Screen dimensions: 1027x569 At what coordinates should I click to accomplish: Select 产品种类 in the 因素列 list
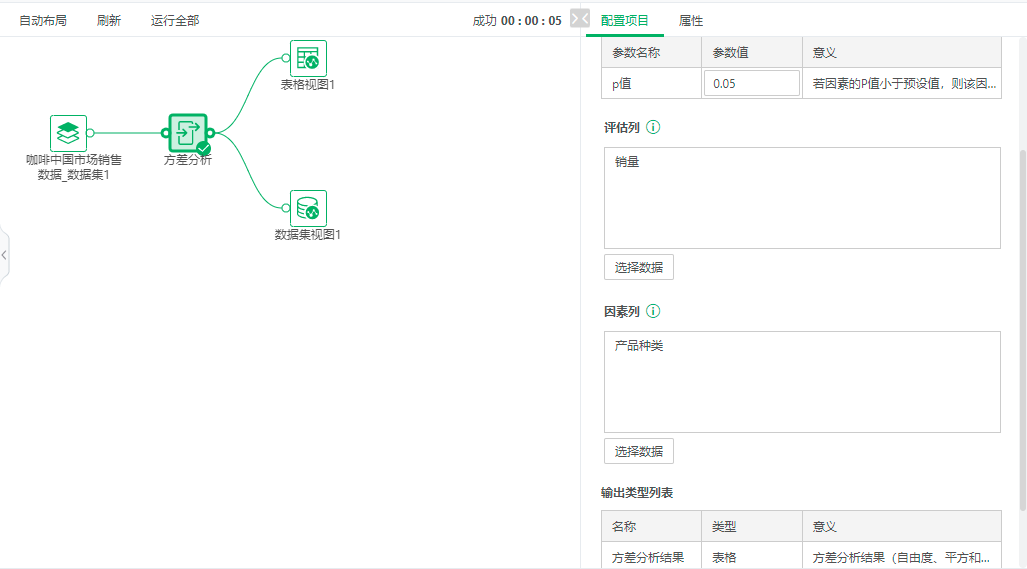pyautogui.click(x=639, y=346)
